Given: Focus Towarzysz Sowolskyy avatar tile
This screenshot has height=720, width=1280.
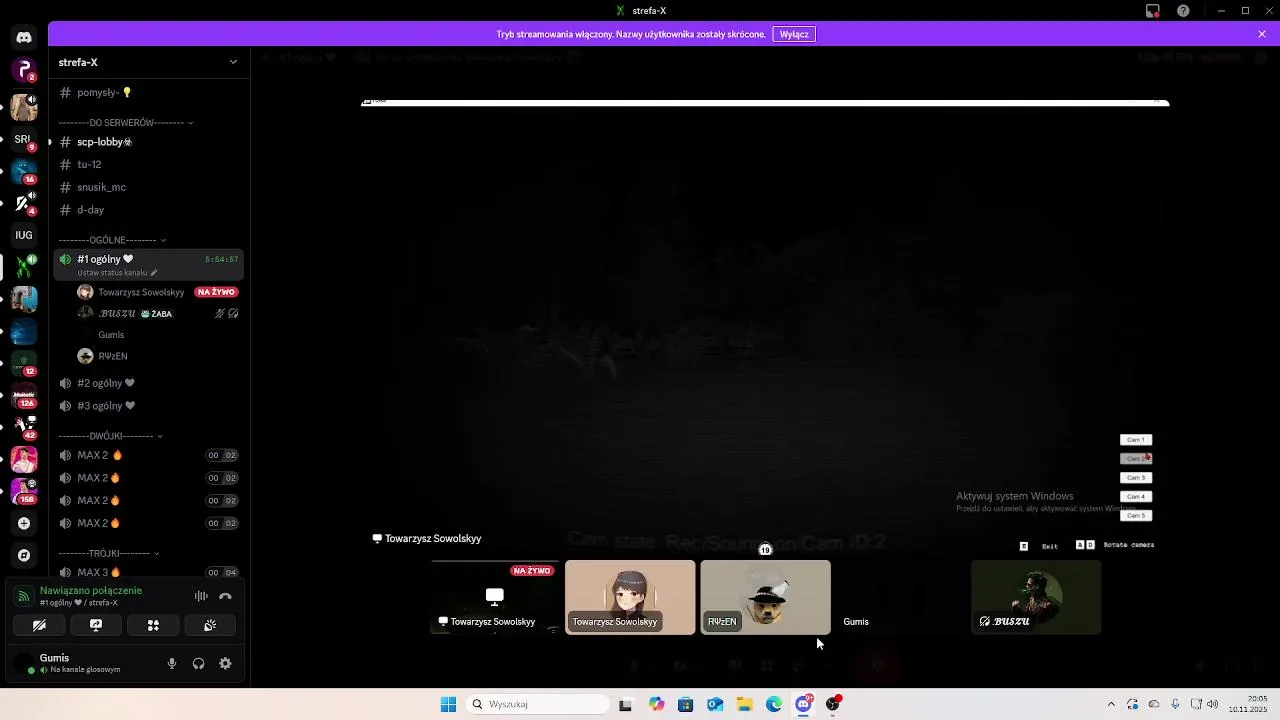Looking at the screenshot, I should pyautogui.click(x=630, y=597).
